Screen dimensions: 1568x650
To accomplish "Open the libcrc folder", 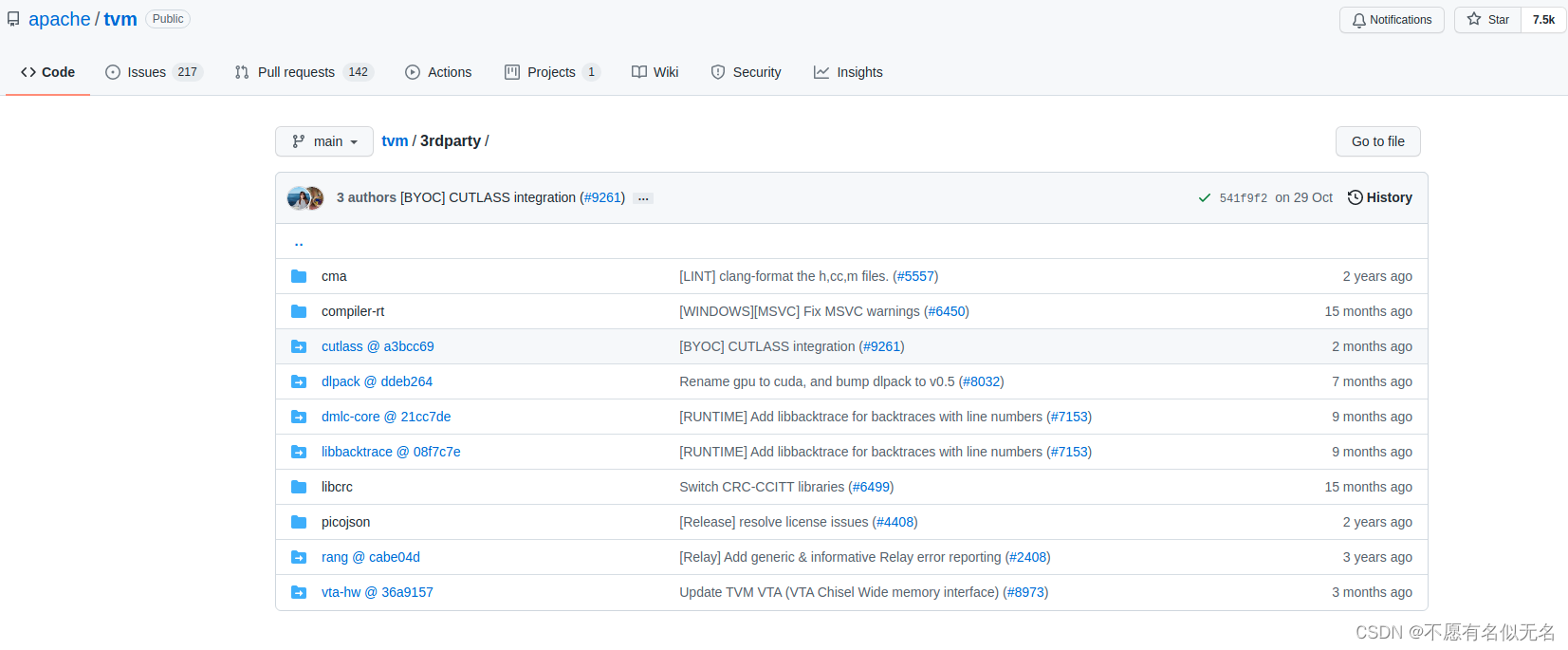I will 337,487.
